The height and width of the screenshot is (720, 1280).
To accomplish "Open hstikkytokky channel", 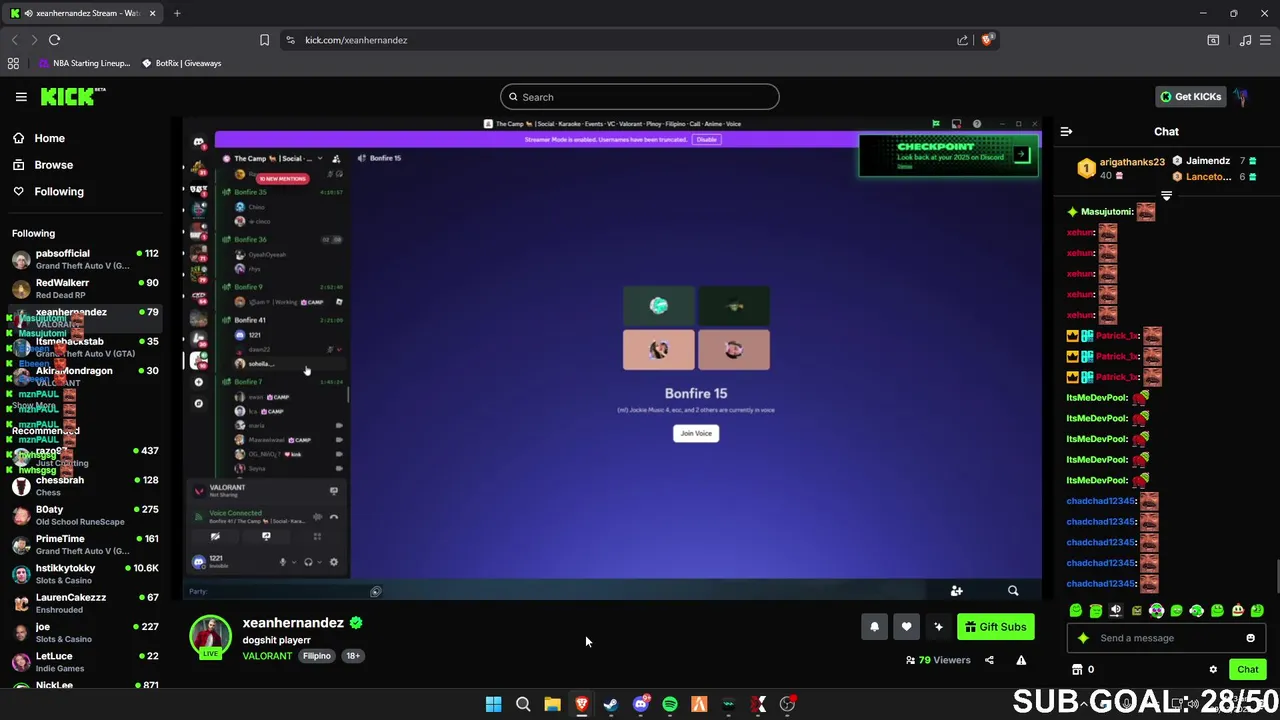I will (84, 574).
